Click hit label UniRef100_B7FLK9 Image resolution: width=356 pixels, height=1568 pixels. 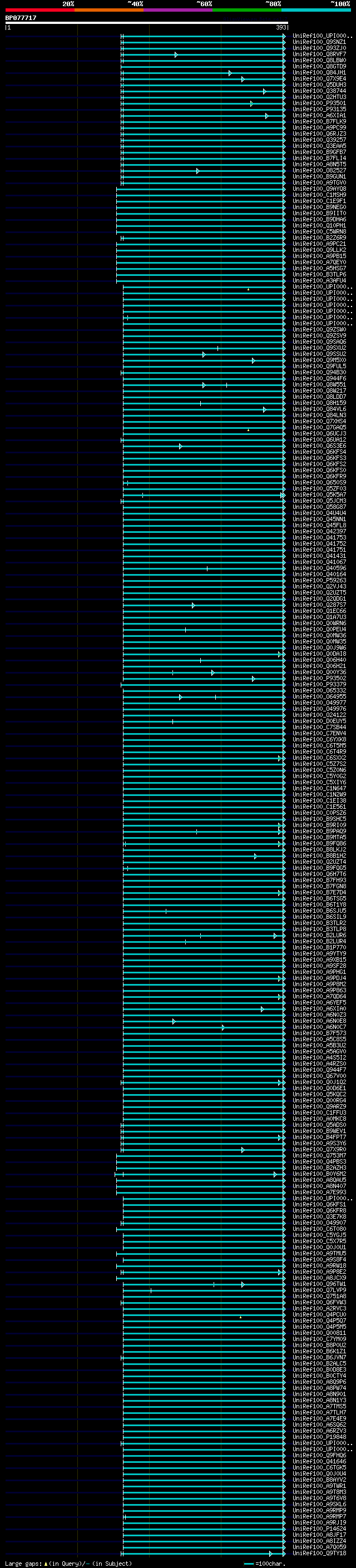point(319,122)
